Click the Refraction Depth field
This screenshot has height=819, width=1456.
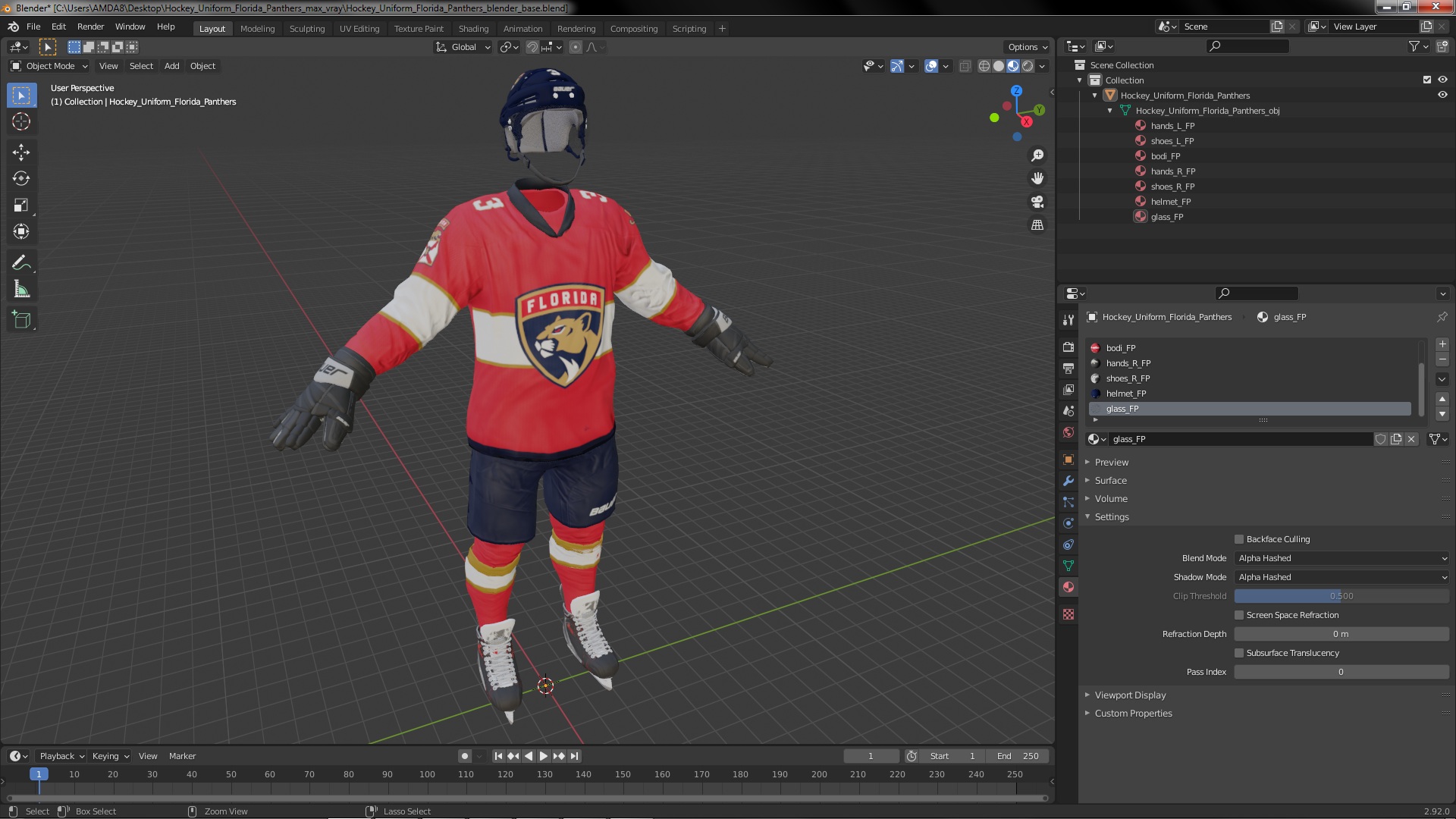tap(1341, 634)
